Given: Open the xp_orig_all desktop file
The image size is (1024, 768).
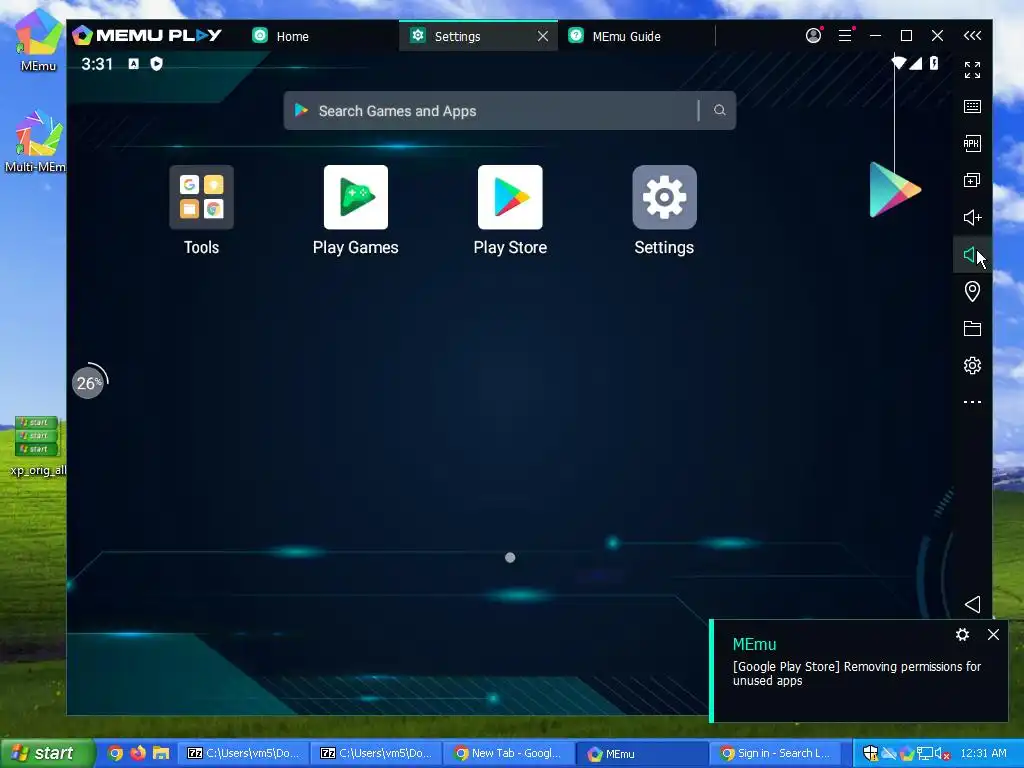Looking at the screenshot, I should 38,445.
